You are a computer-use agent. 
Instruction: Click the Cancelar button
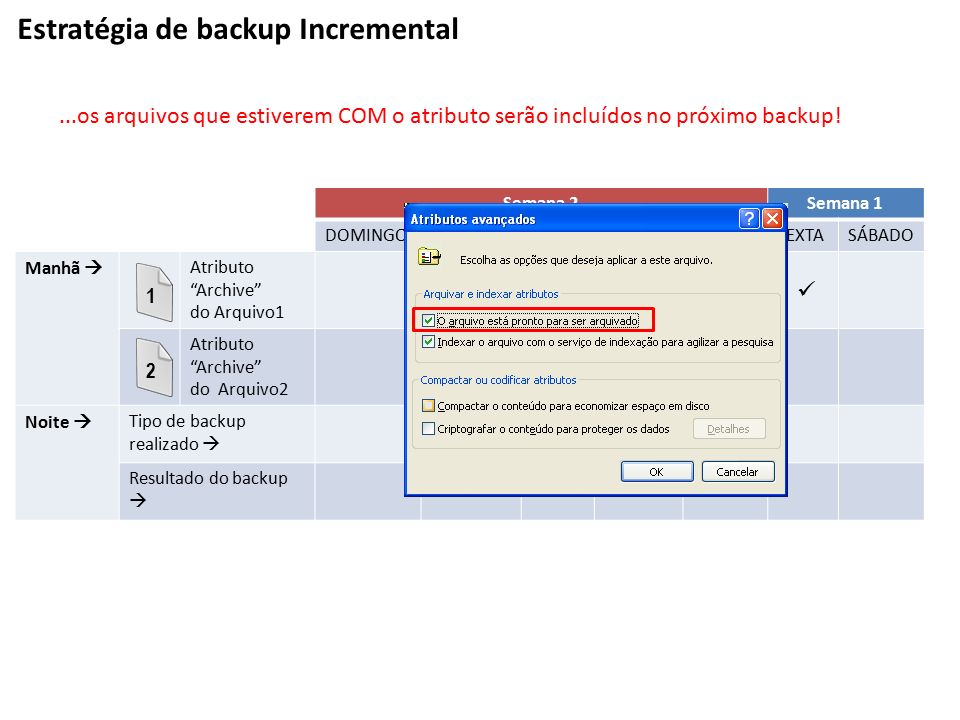coord(738,471)
